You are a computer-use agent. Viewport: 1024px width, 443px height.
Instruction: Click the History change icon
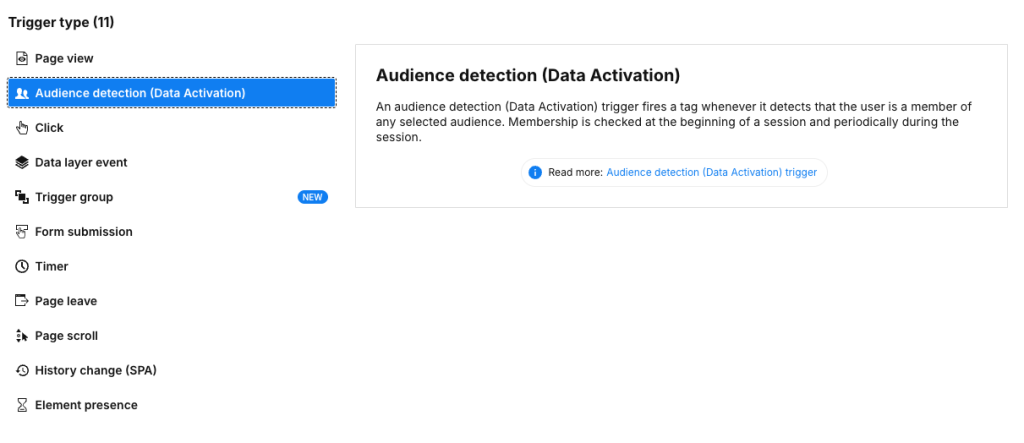pyautogui.click(x=22, y=371)
